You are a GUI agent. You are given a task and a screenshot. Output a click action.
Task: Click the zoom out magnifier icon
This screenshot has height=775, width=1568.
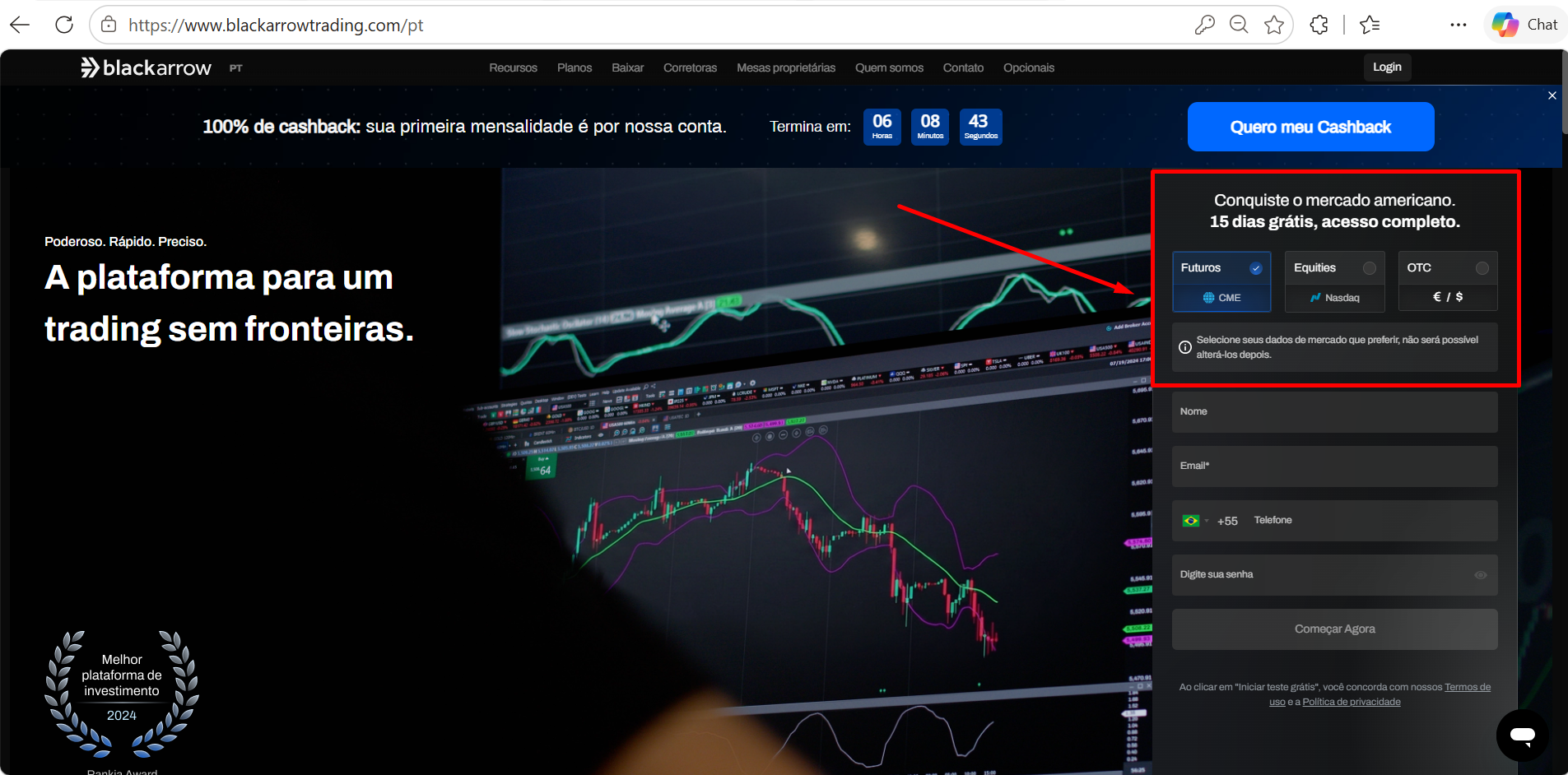pyautogui.click(x=1239, y=25)
